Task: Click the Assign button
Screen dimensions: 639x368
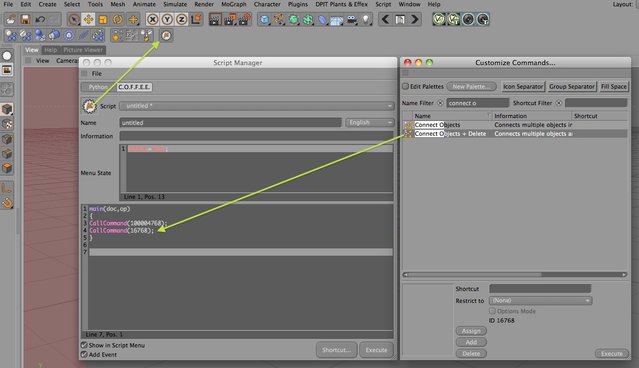Action: click(471, 331)
